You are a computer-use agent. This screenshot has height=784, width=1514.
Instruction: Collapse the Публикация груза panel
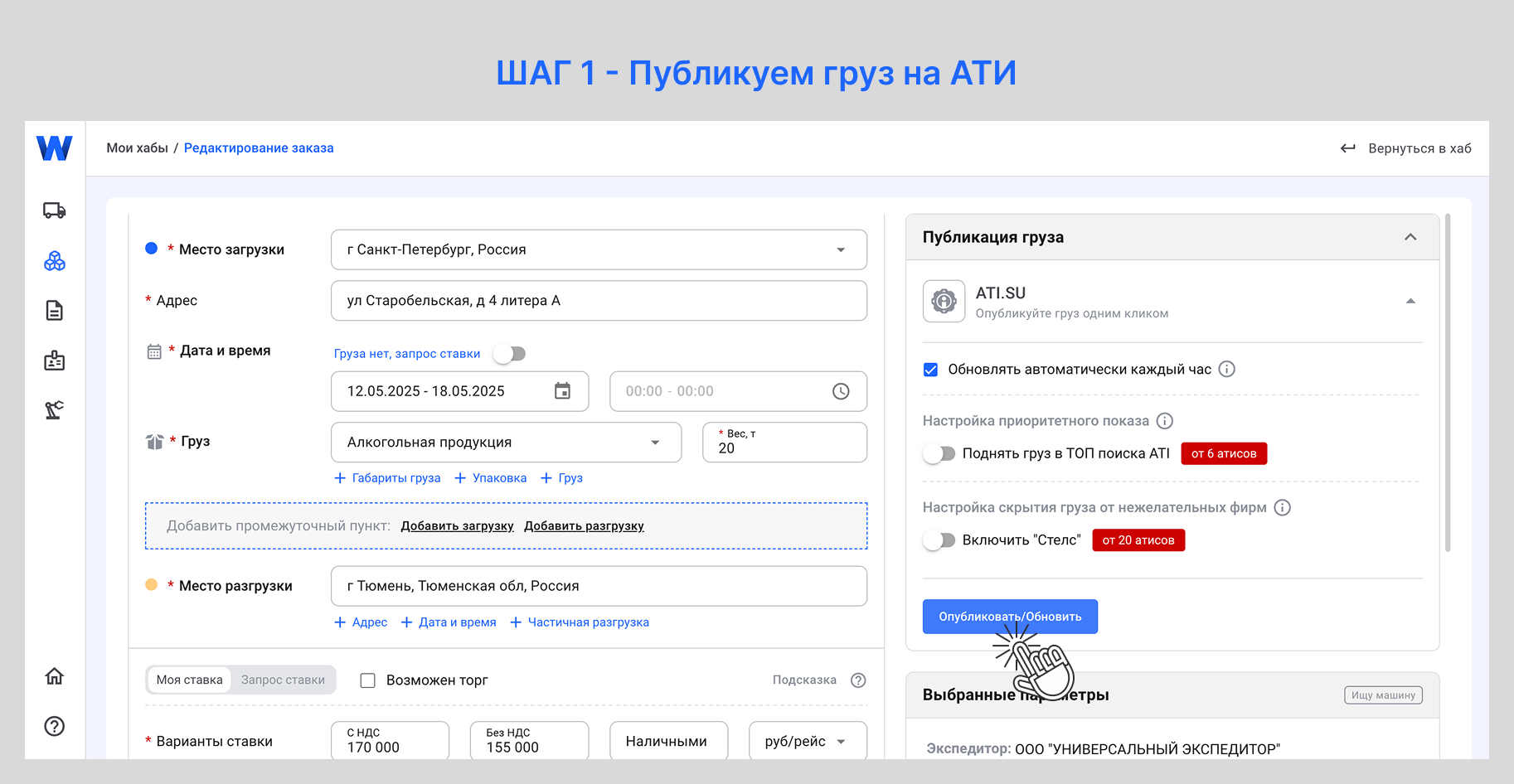pos(1410,237)
